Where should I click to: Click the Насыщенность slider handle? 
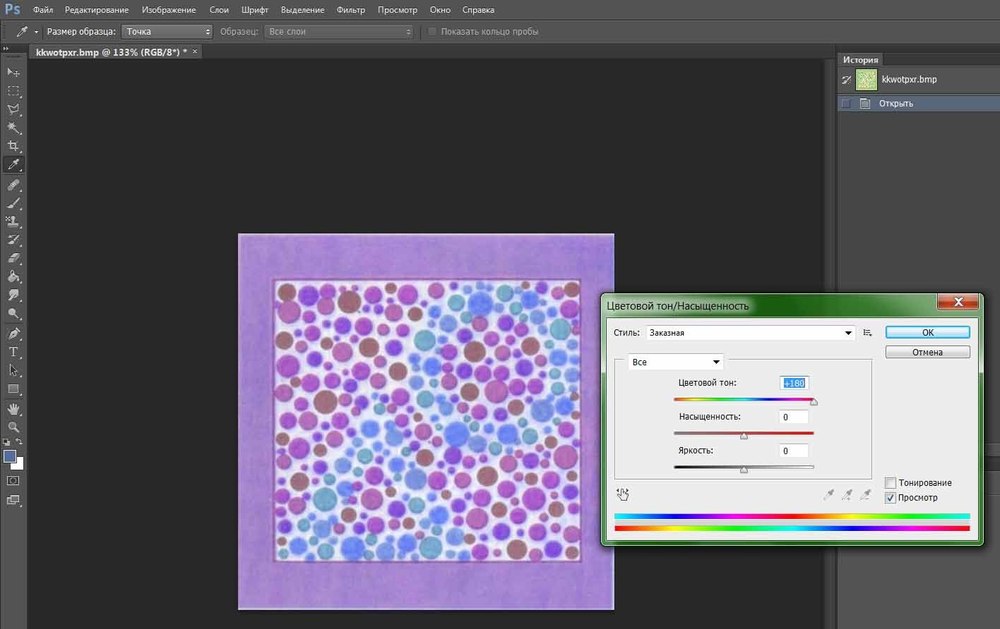coord(743,436)
